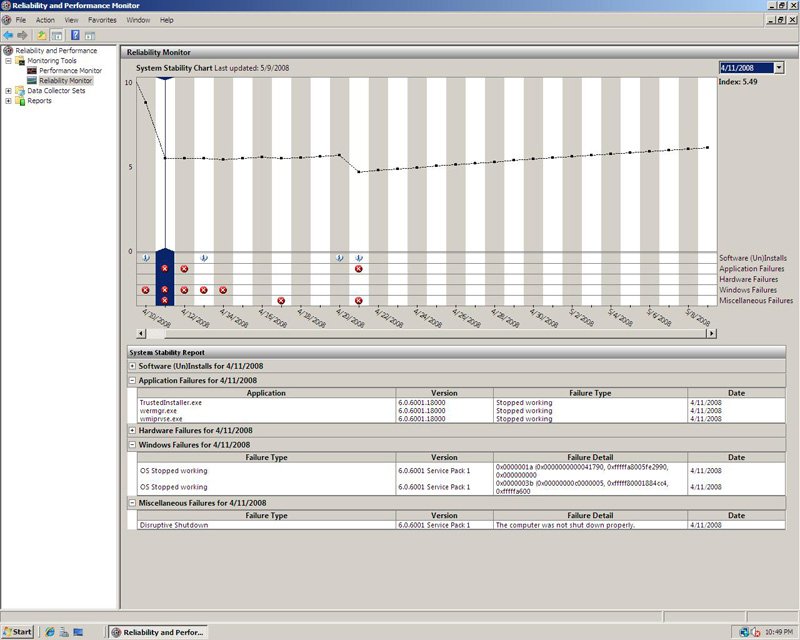Open the Window menu

[x=138, y=20]
